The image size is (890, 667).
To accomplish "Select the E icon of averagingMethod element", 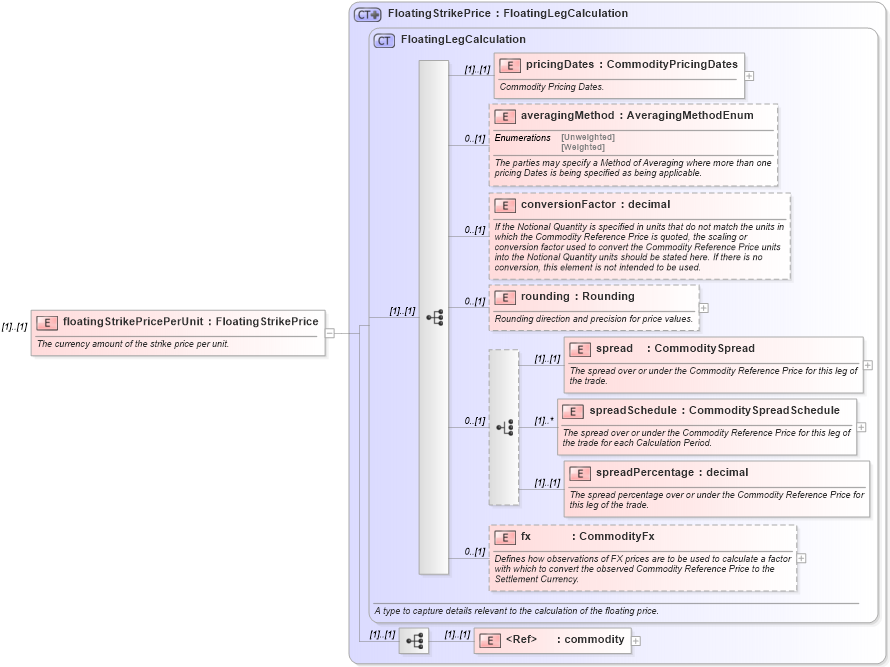I will [506, 116].
